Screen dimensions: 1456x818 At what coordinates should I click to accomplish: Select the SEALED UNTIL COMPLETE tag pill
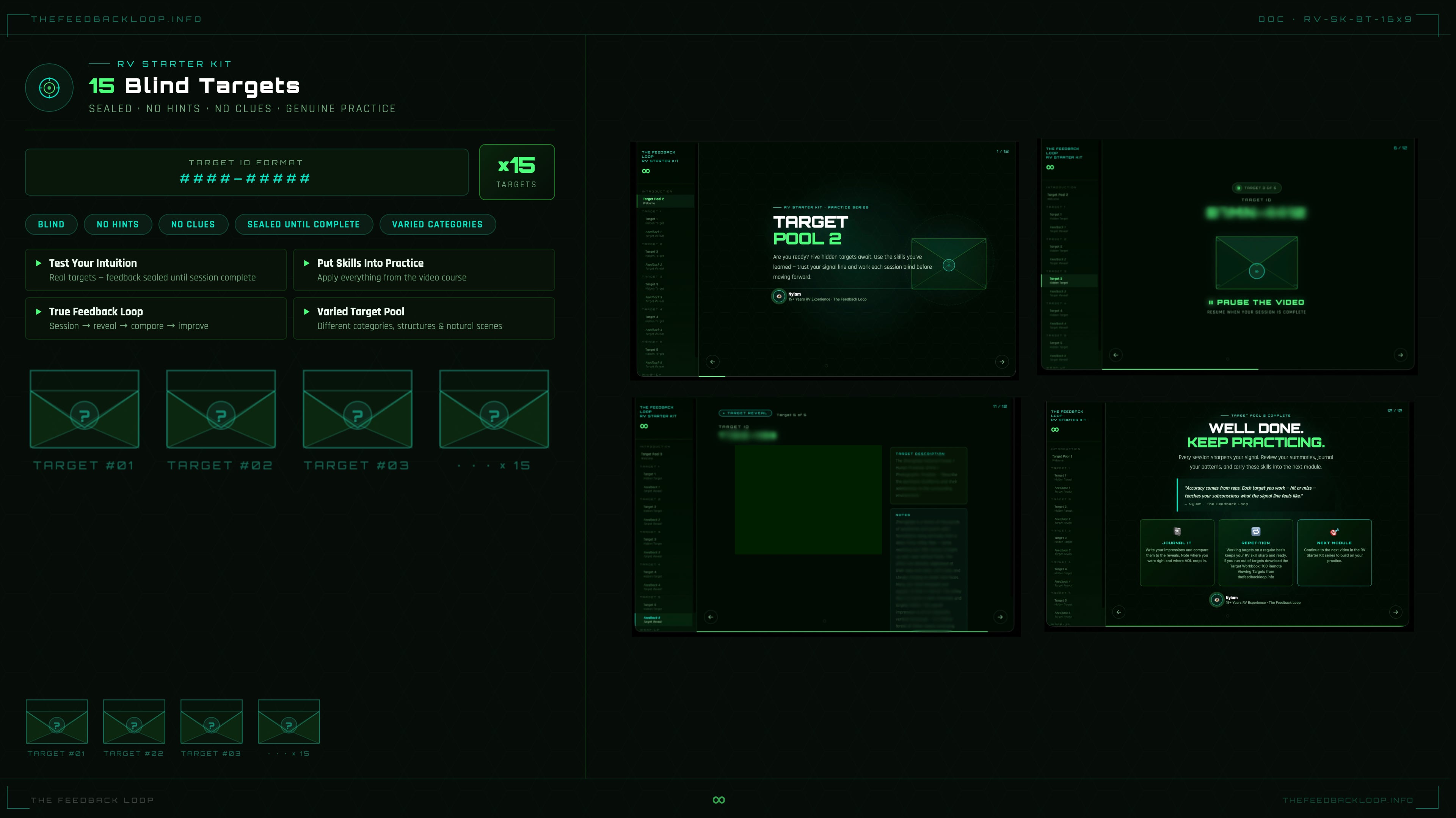(304, 224)
